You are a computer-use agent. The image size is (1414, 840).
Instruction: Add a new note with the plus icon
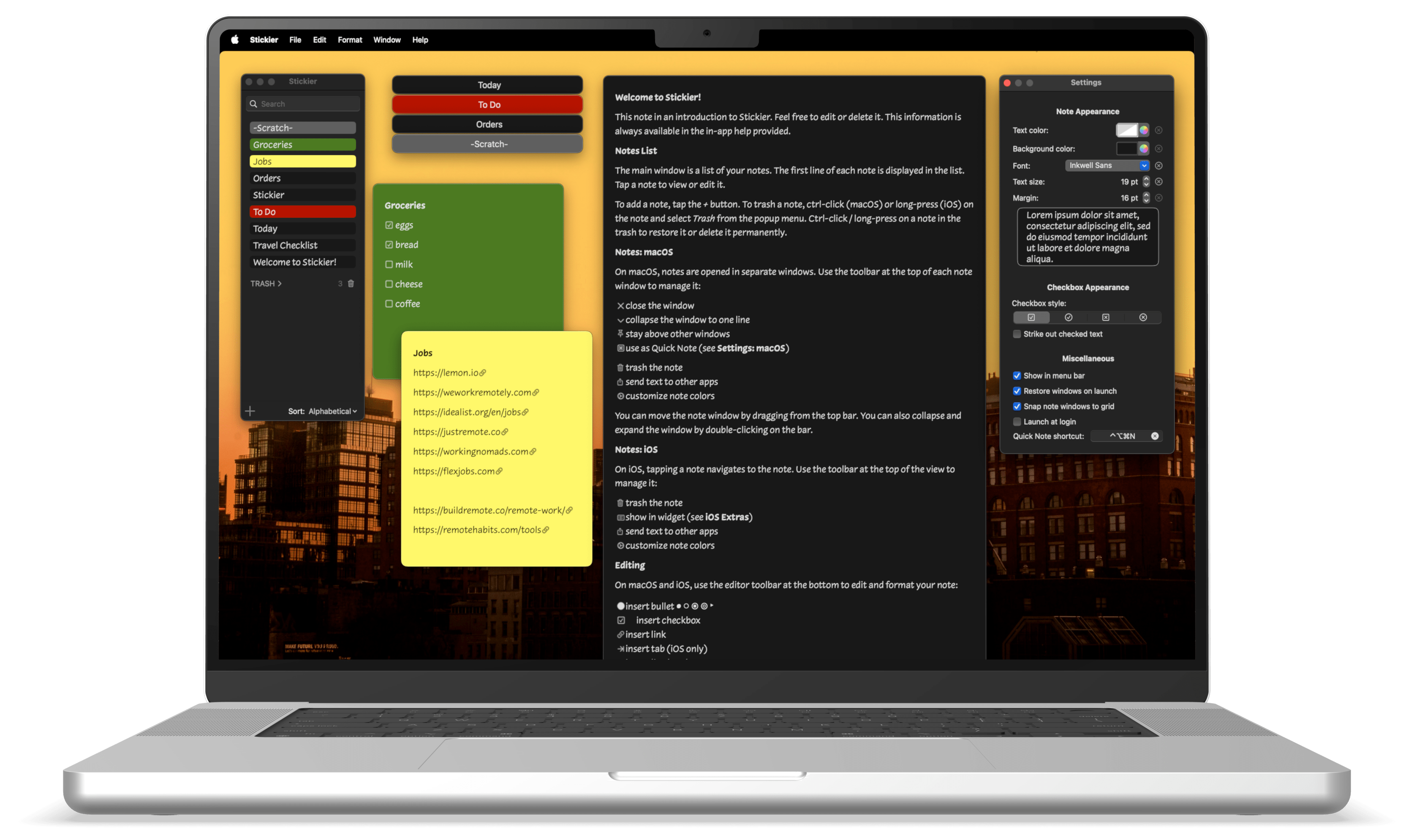point(250,411)
